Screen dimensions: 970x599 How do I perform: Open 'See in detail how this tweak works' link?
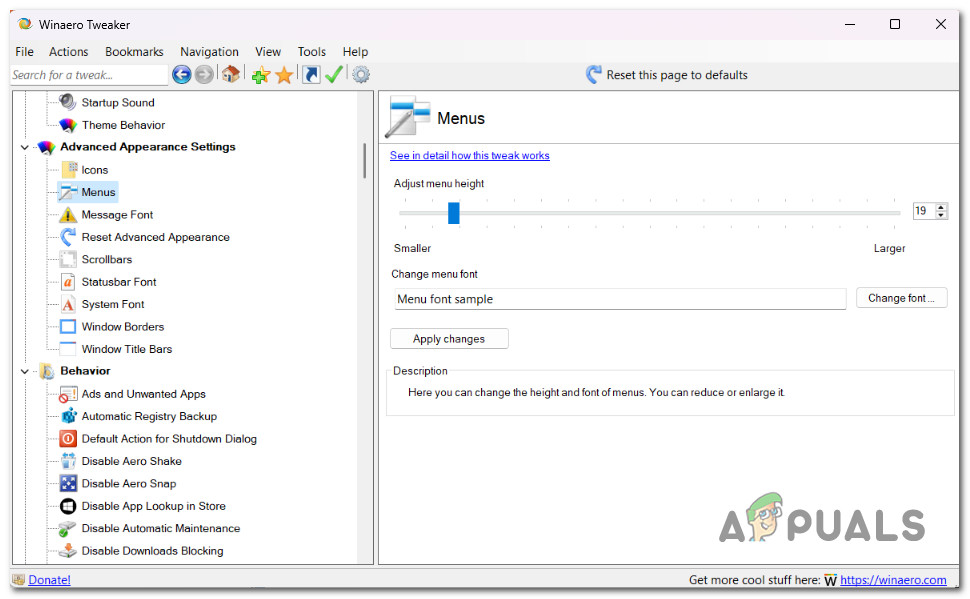pyautogui.click(x=470, y=155)
